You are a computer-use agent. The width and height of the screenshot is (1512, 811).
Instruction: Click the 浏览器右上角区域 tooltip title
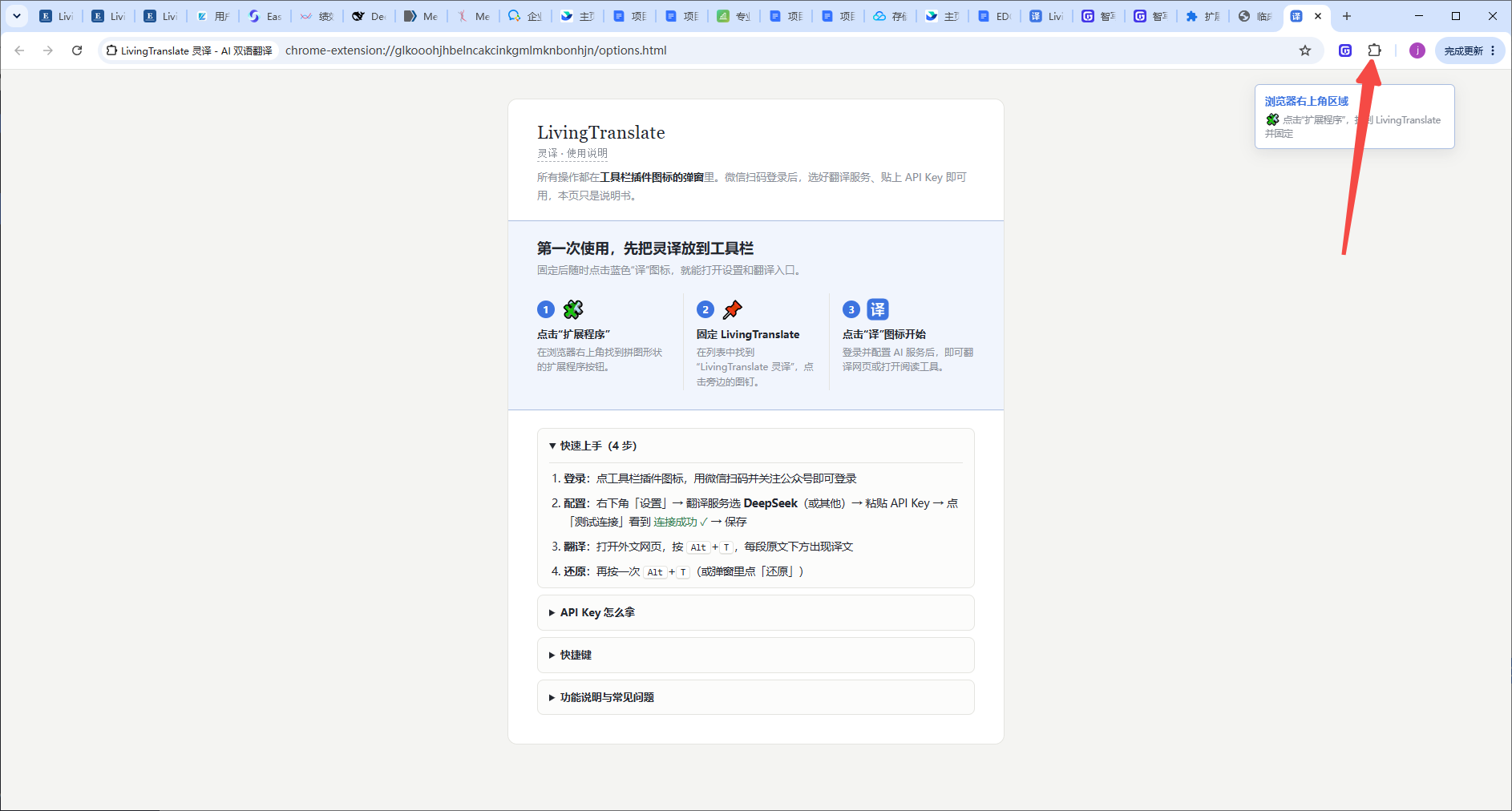pos(1307,101)
